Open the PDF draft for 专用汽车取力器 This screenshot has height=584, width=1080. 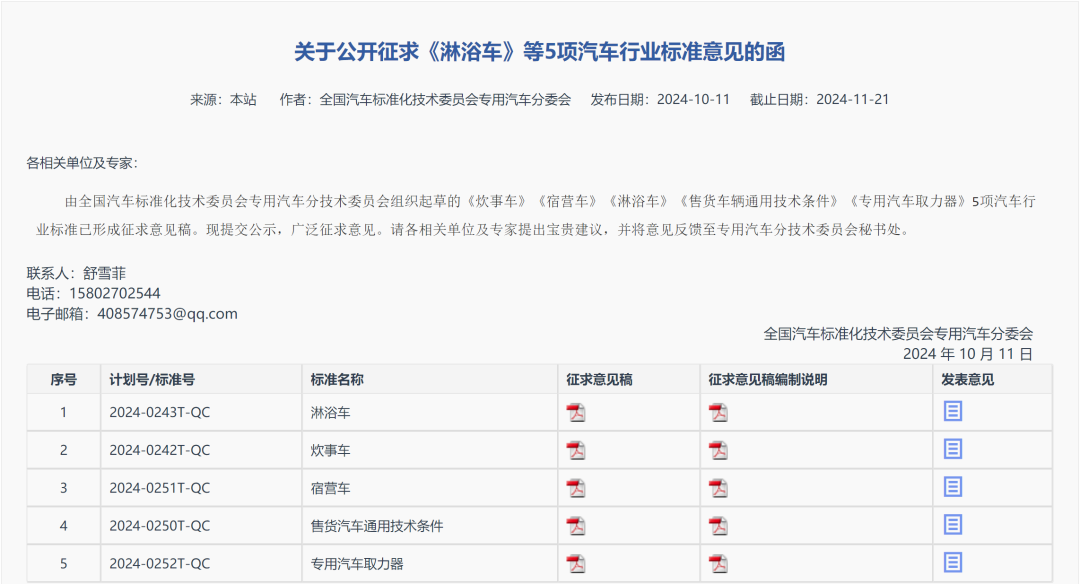click(x=577, y=562)
